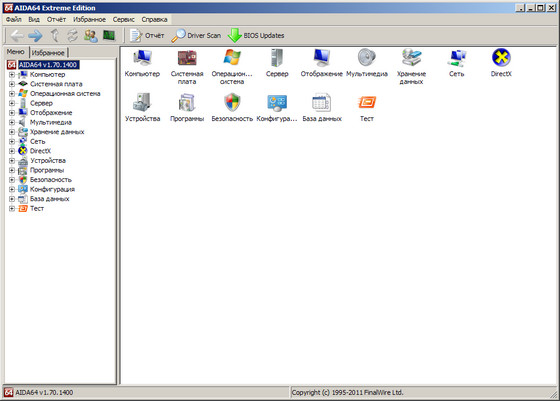
Task: Open the Сервис menu
Action: [x=124, y=19]
